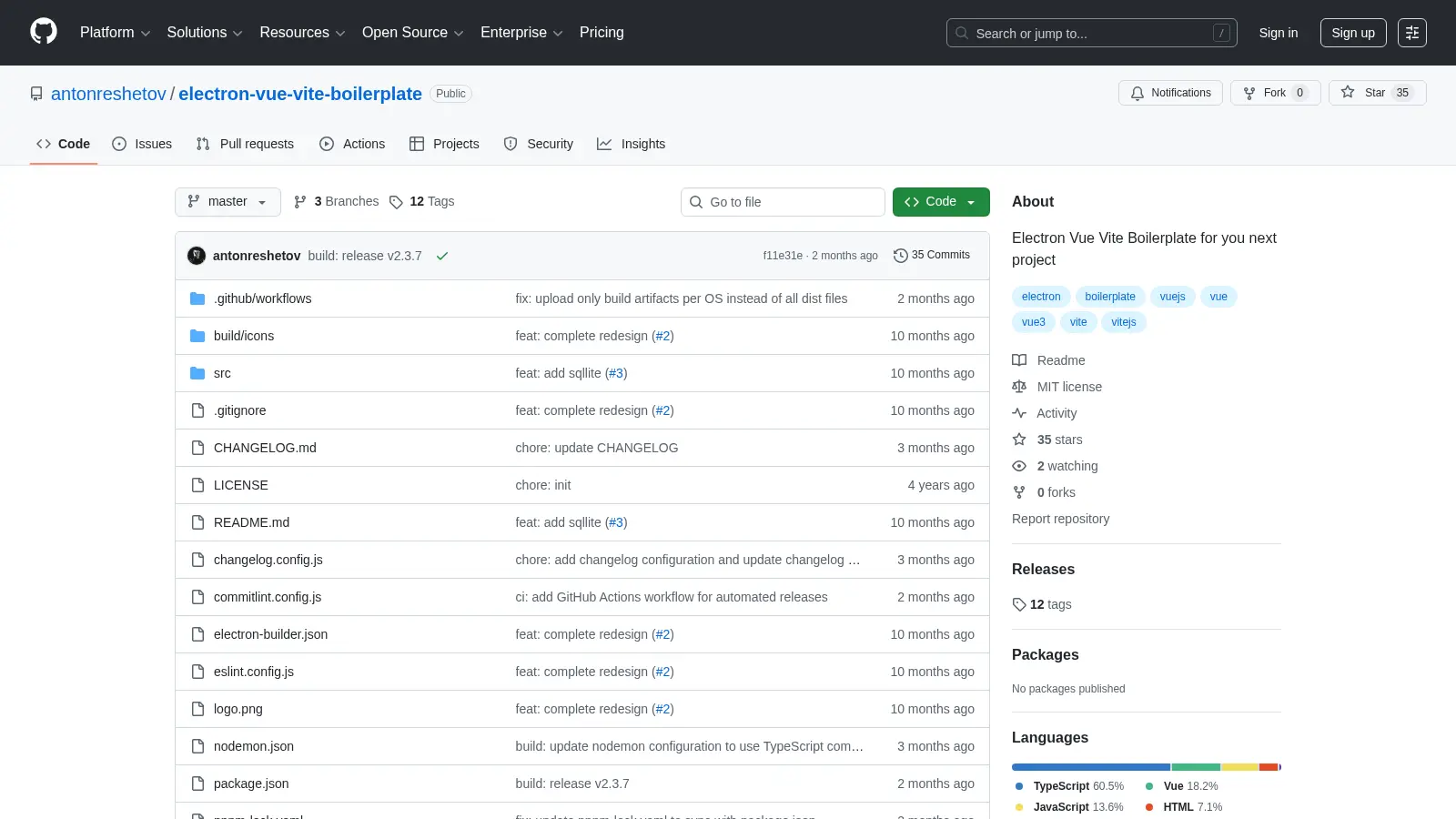Click the boilerplate topic tag
Image resolution: width=1456 pixels, height=819 pixels.
click(x=1110, y=297)
